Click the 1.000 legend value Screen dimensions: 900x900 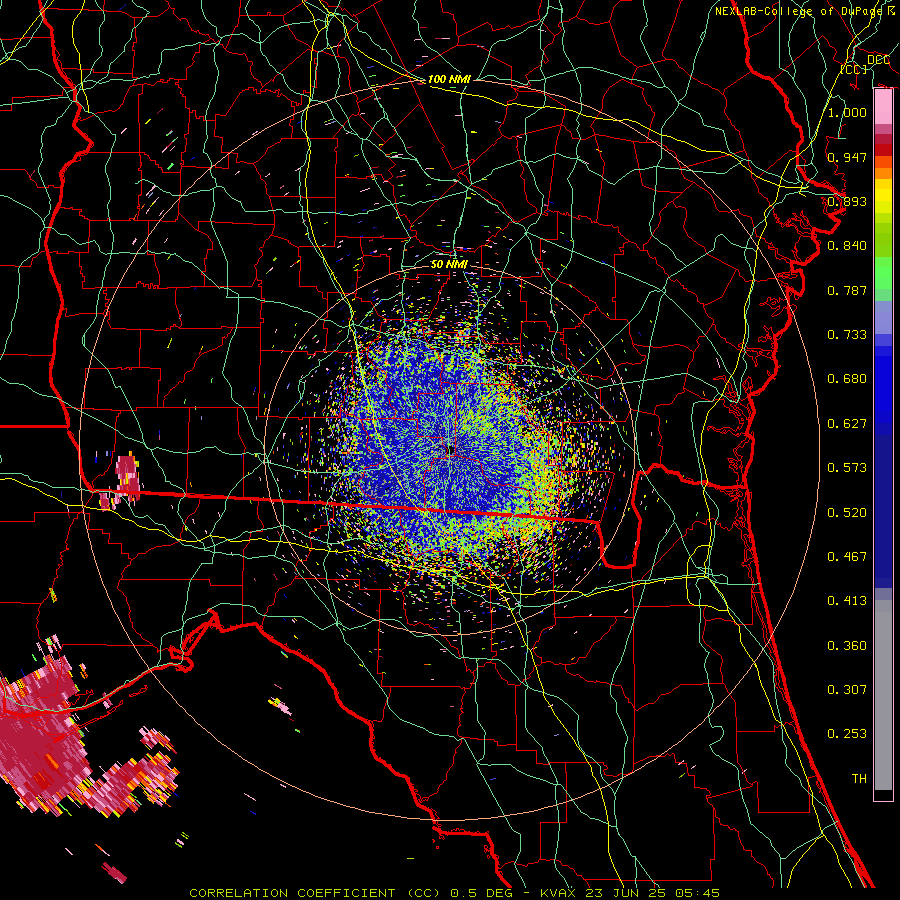(847, 112)
